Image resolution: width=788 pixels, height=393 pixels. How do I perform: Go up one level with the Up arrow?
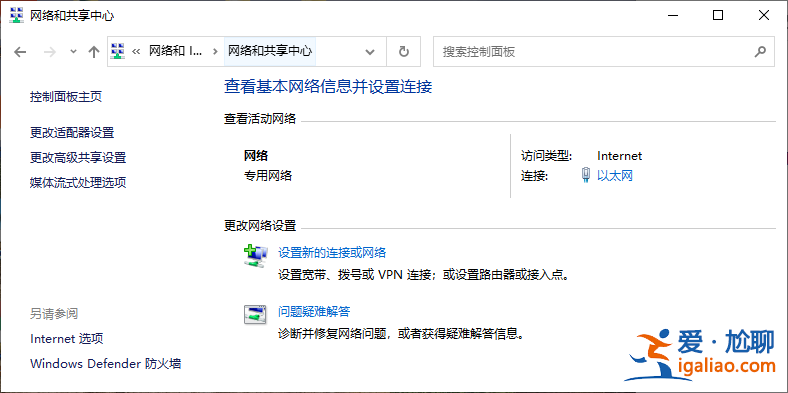coord(93,51)
